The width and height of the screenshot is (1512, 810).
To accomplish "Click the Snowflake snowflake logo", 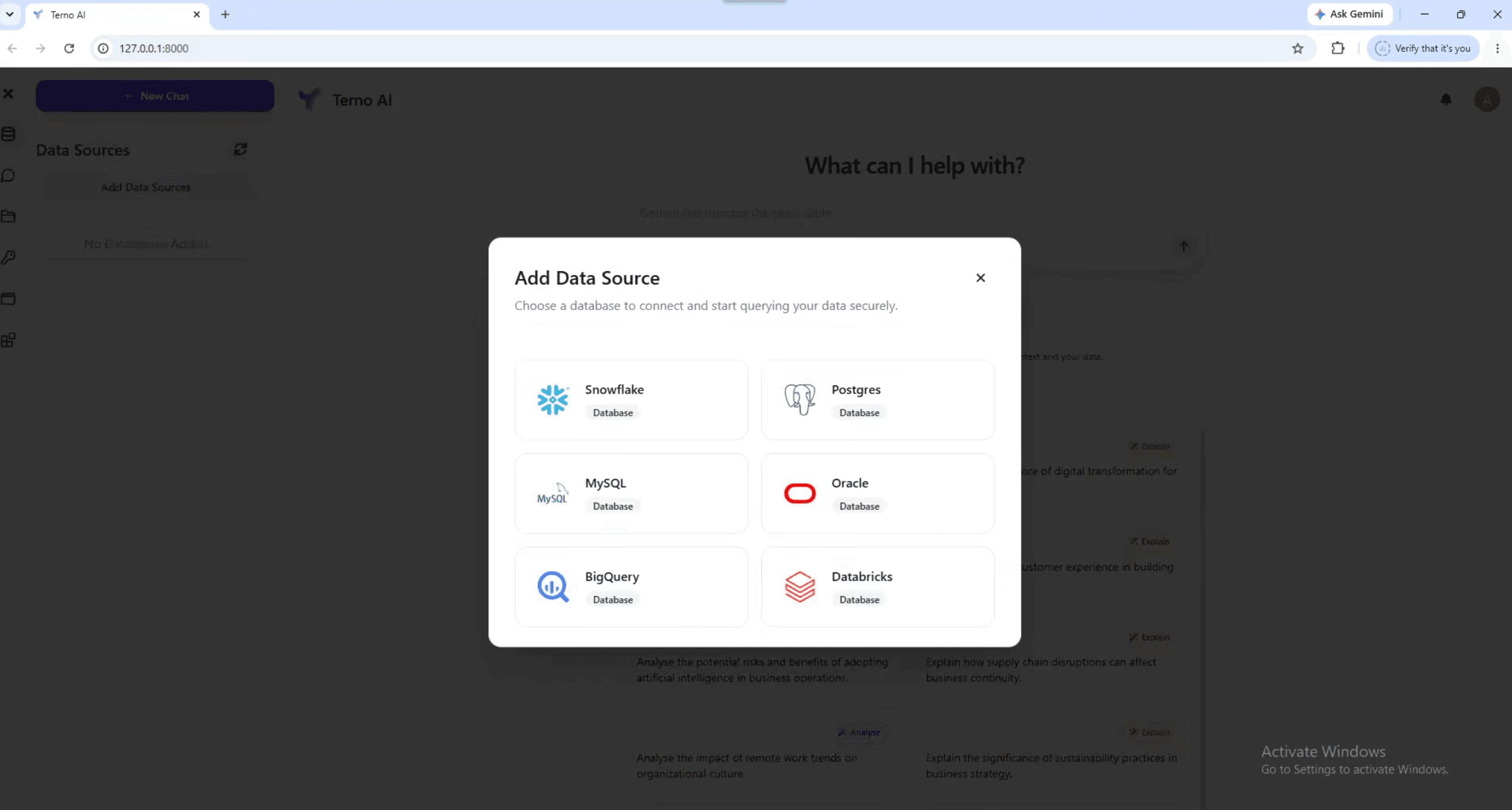I will (x=552, y=400).
